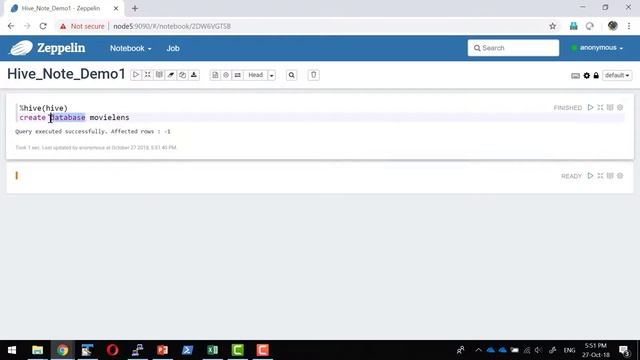Open default view mode dropdown
The height and width of the screenshot is (360, 640).
pos(617,76)
